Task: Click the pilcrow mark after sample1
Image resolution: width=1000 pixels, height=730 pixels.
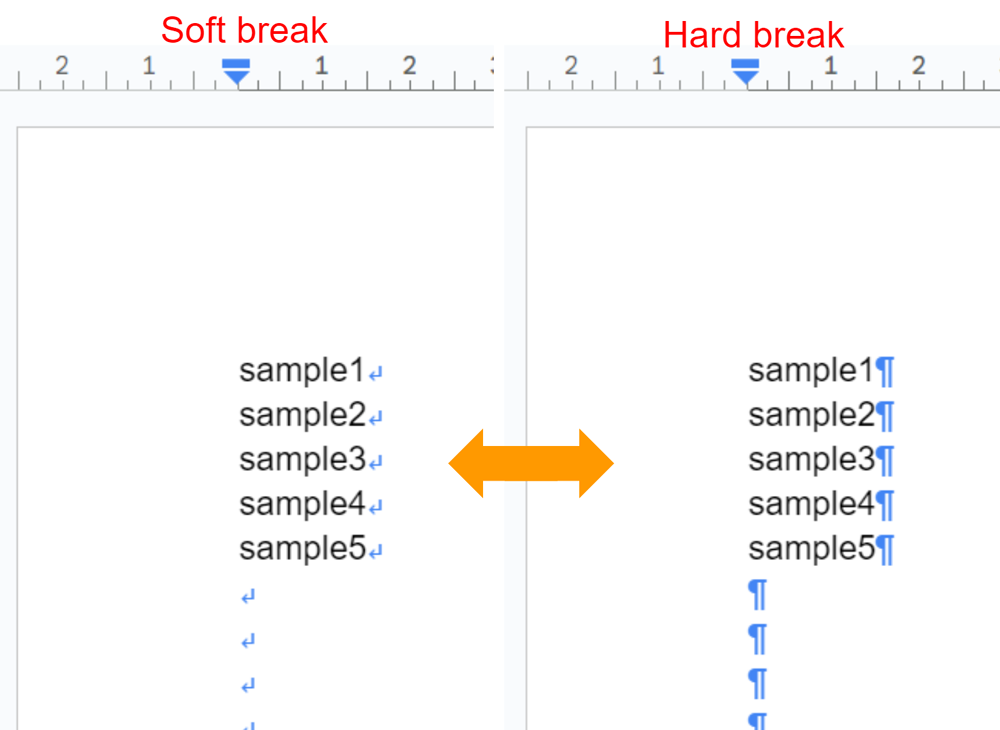Action: (x=885, y=372)
